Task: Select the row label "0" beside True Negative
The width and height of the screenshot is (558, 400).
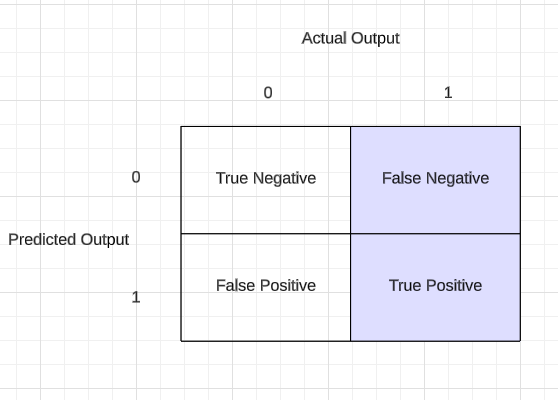Action: [136, 177]
